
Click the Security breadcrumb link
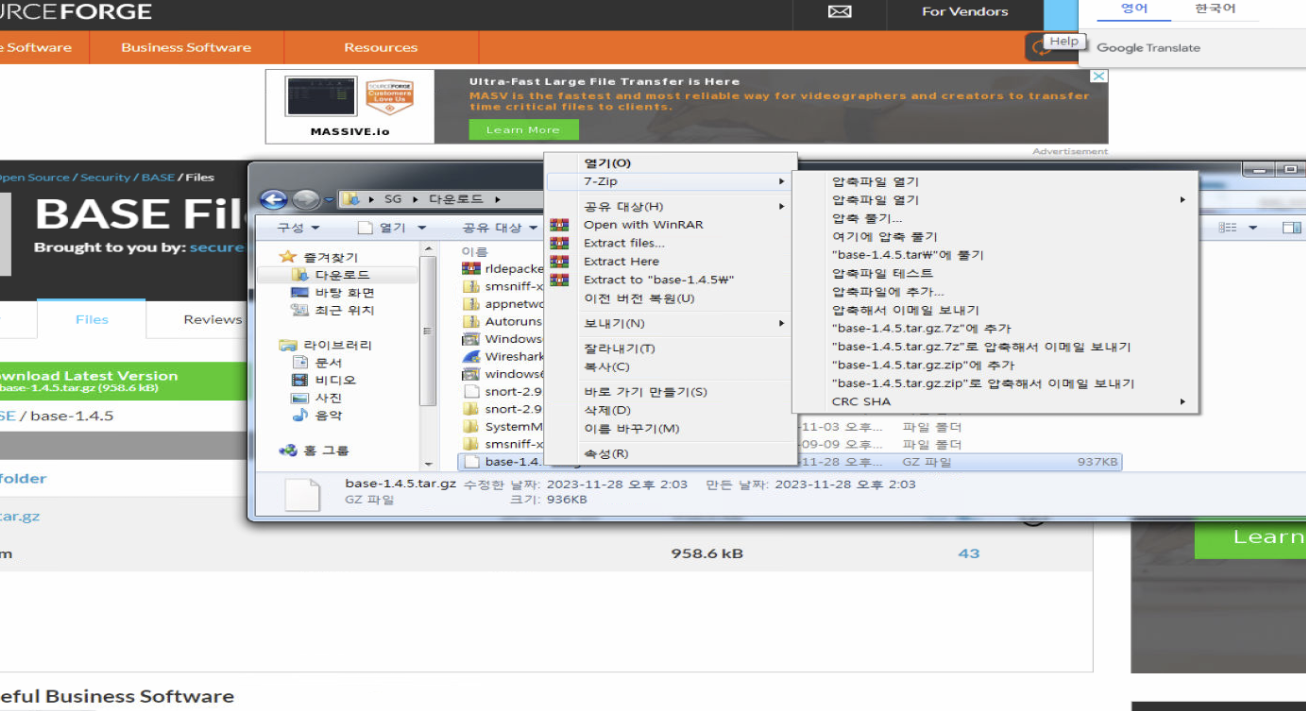(105, 177)
